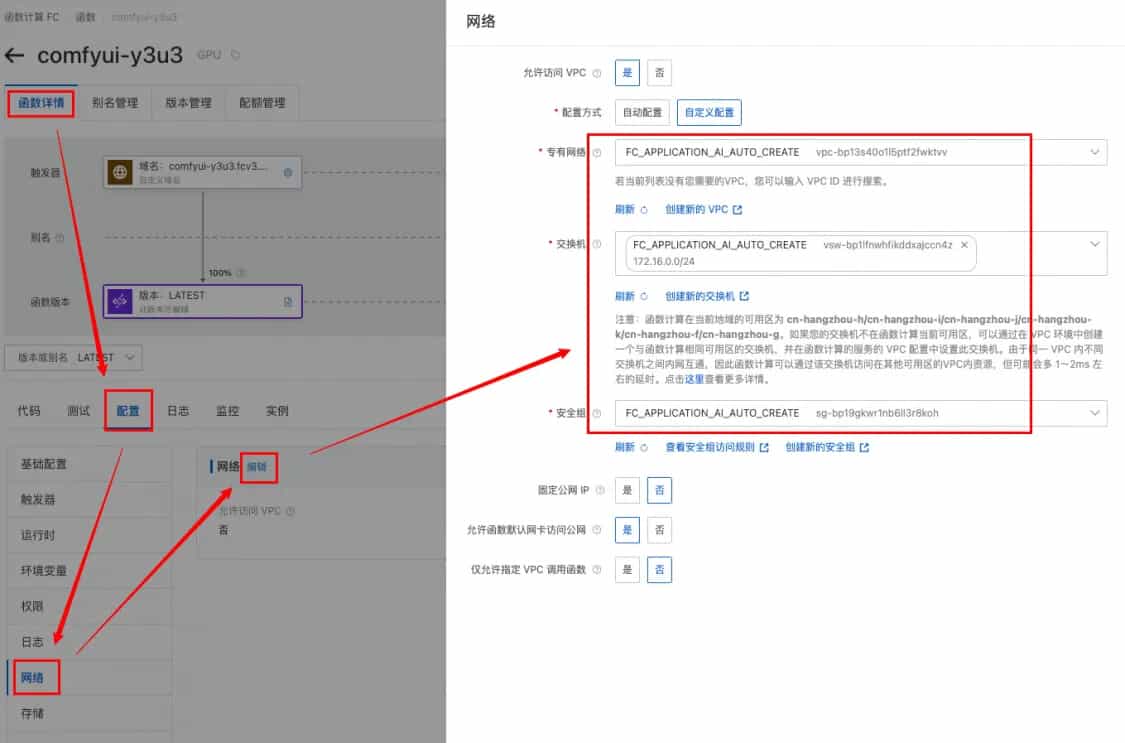Open the 版本或别名 LATEST selector

72,357
